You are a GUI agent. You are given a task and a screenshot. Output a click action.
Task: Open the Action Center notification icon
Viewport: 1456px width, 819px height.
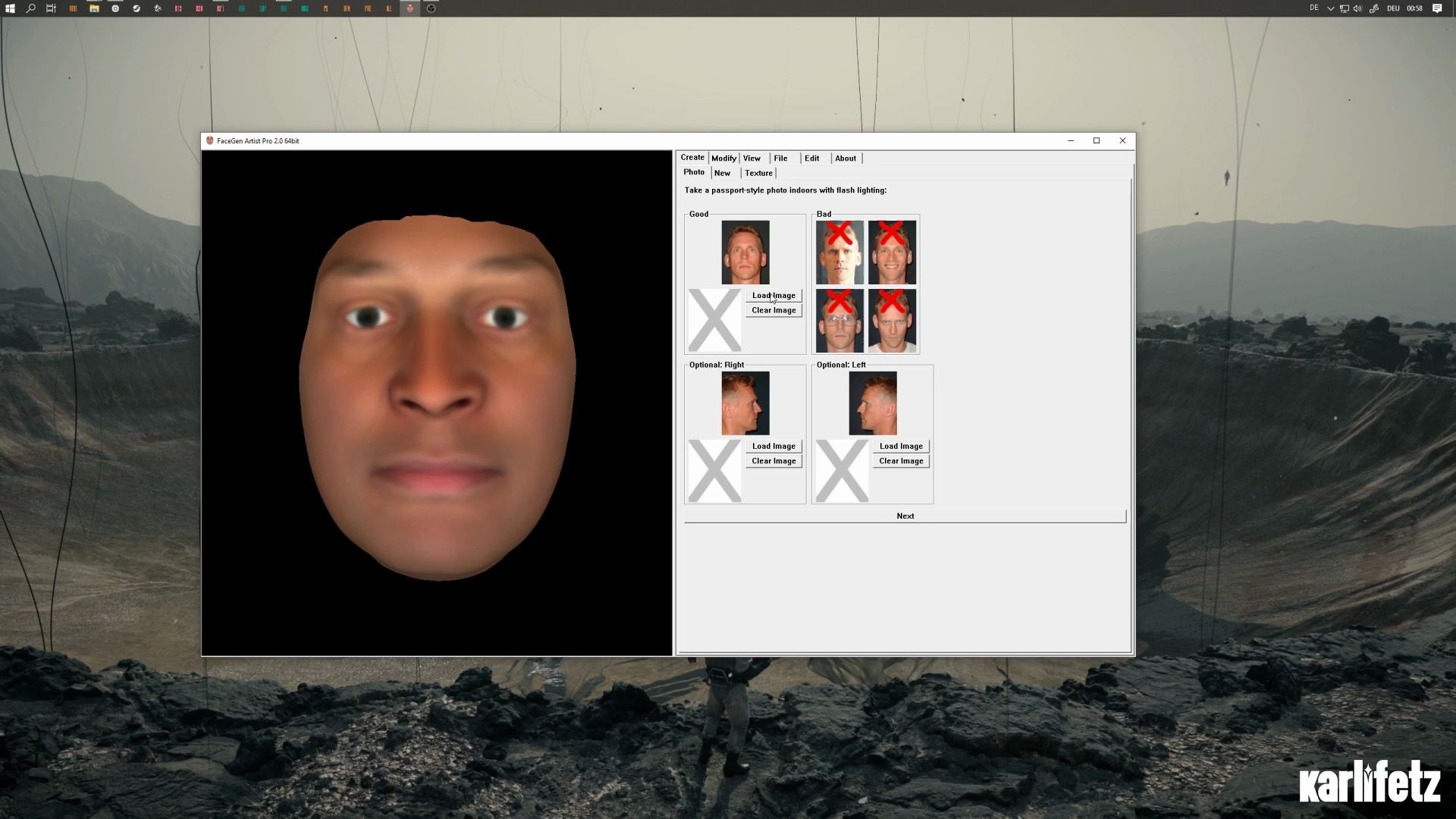[1437, 8]
